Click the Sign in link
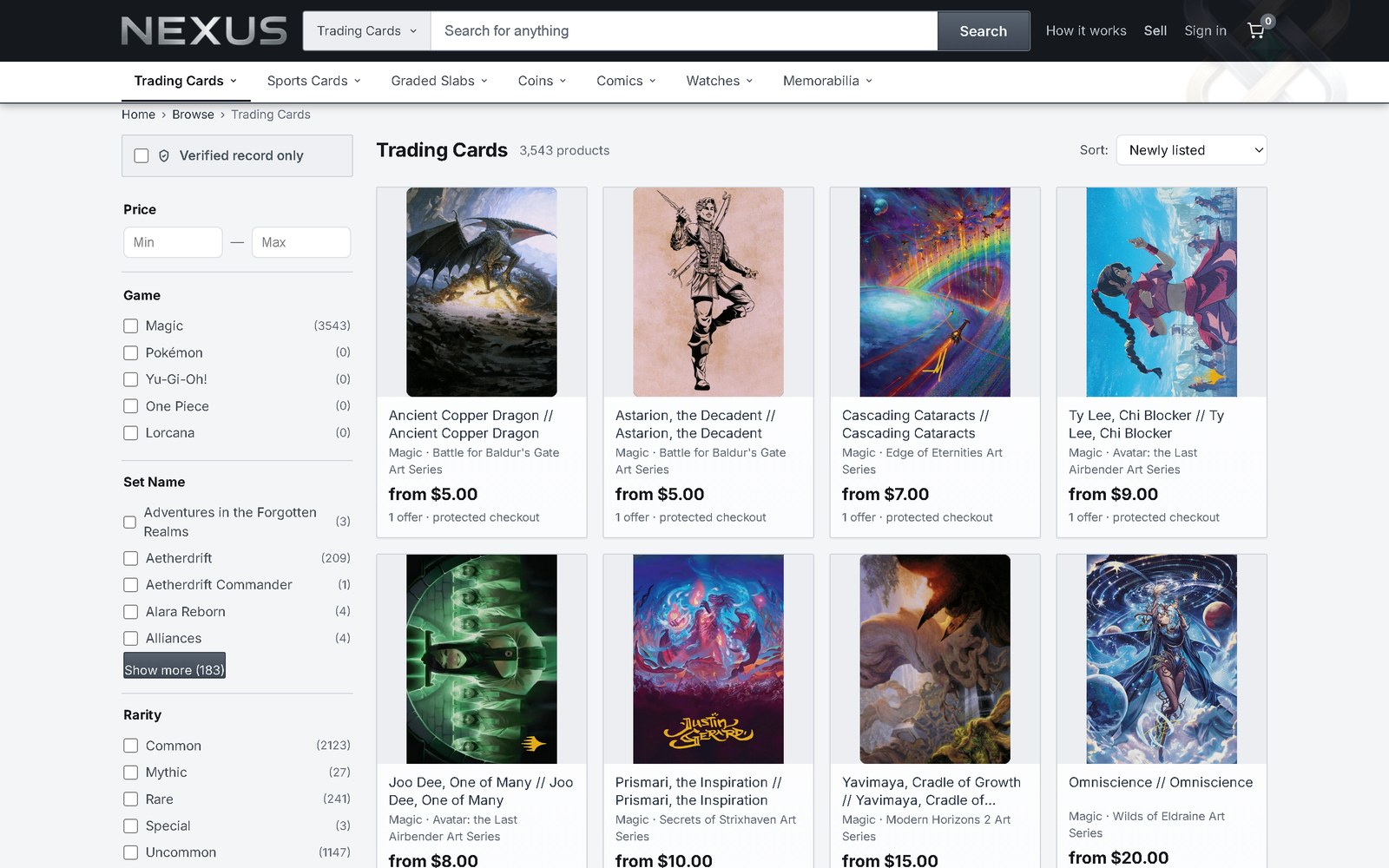1389x868 pixels. (x=1205, y=30)
